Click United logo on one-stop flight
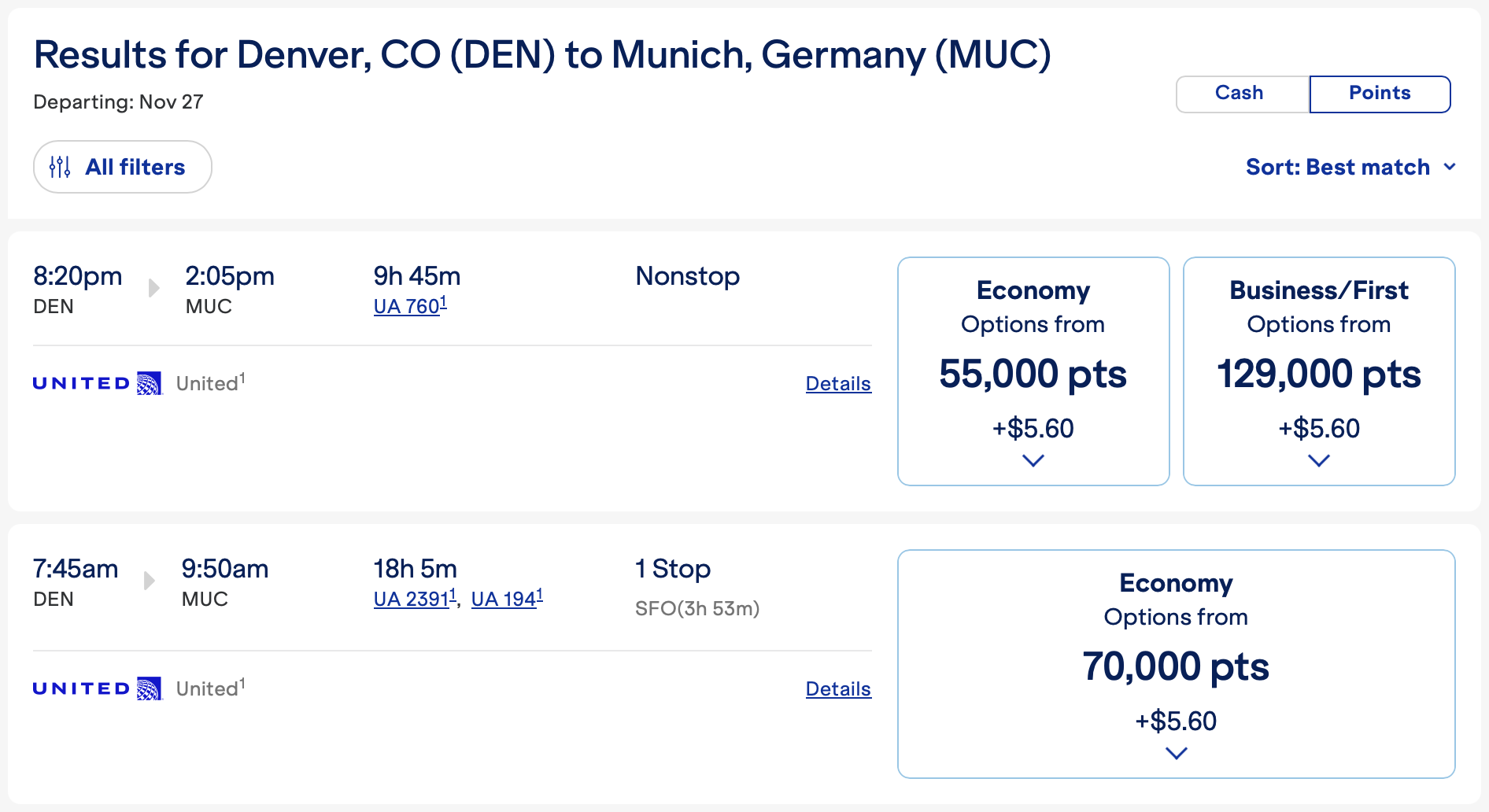This screenshot has height=812, width=1489. 97,688
